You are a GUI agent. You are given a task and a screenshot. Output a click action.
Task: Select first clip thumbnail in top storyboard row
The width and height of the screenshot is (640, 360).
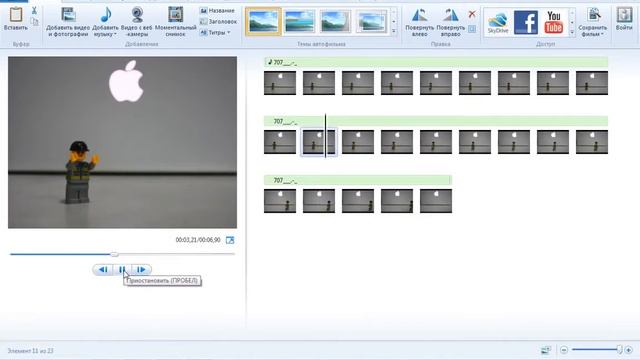click(280, 83)
